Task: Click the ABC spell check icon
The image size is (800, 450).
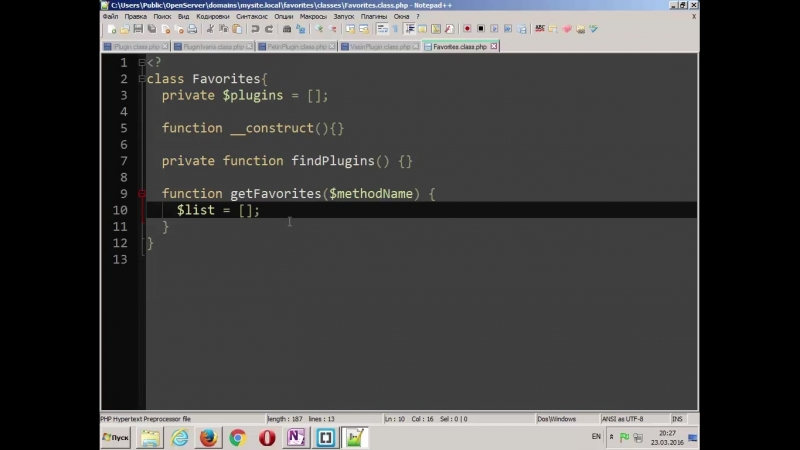Action: point(539,29)
